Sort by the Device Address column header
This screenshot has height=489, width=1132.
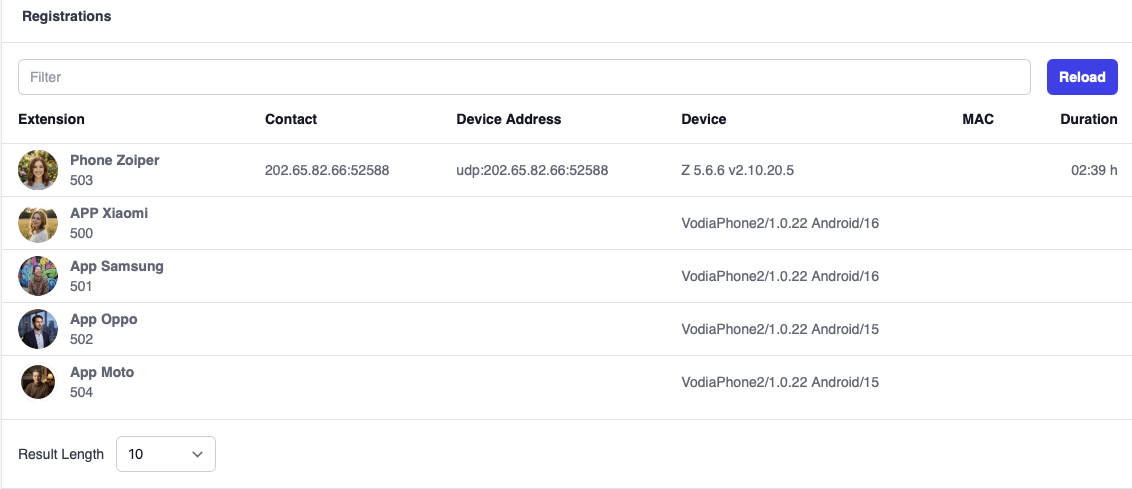[x=508, y=119]
